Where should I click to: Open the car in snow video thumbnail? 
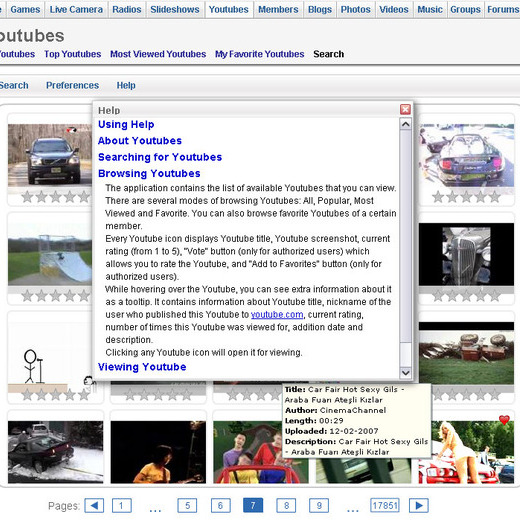[x=56, y=452]
